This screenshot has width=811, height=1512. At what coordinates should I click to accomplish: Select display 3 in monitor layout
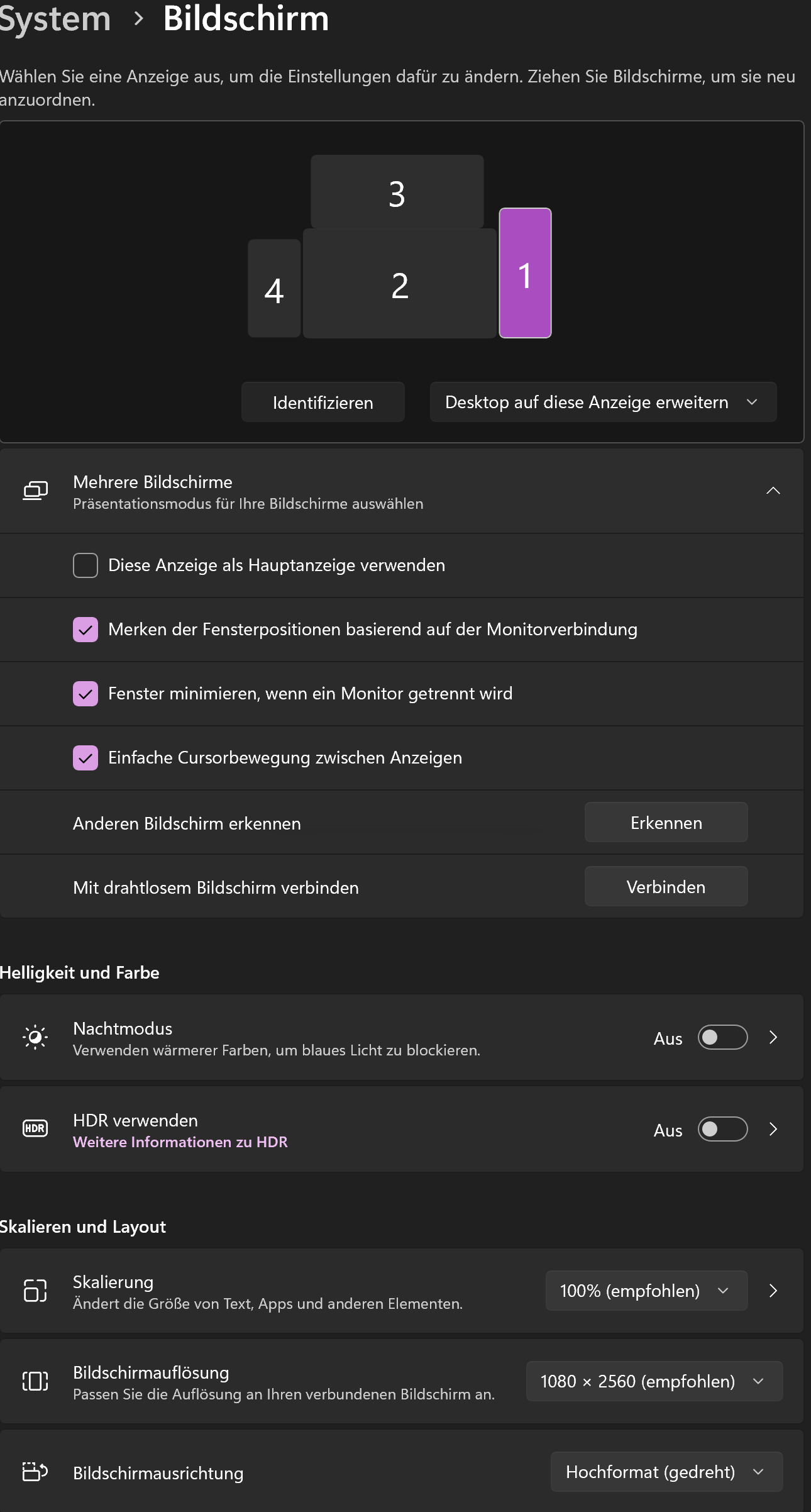pyautogui.click(x=397, y=192)
